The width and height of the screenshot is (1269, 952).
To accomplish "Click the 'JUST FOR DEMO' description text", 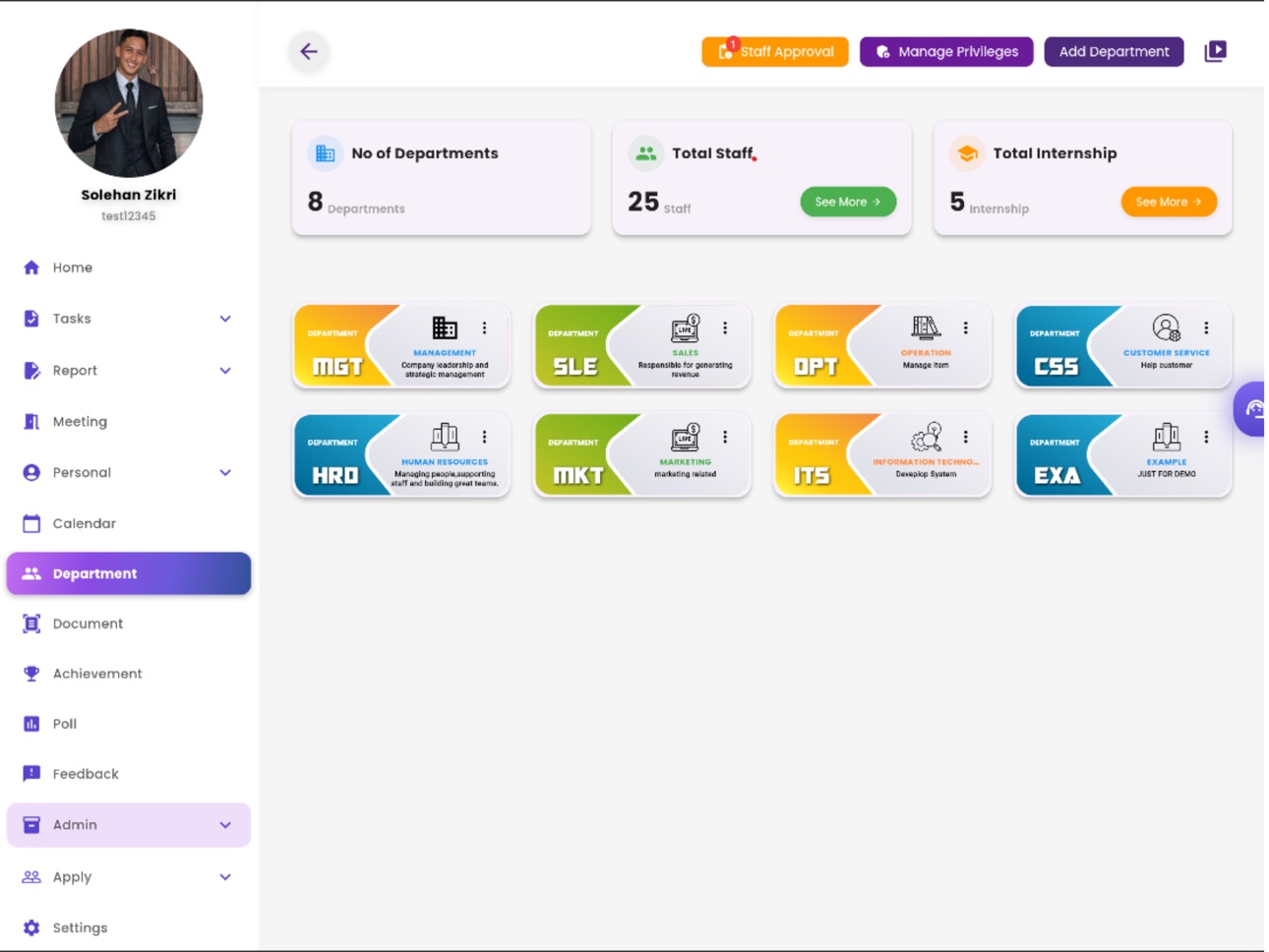I will [x=1167, y=474].
